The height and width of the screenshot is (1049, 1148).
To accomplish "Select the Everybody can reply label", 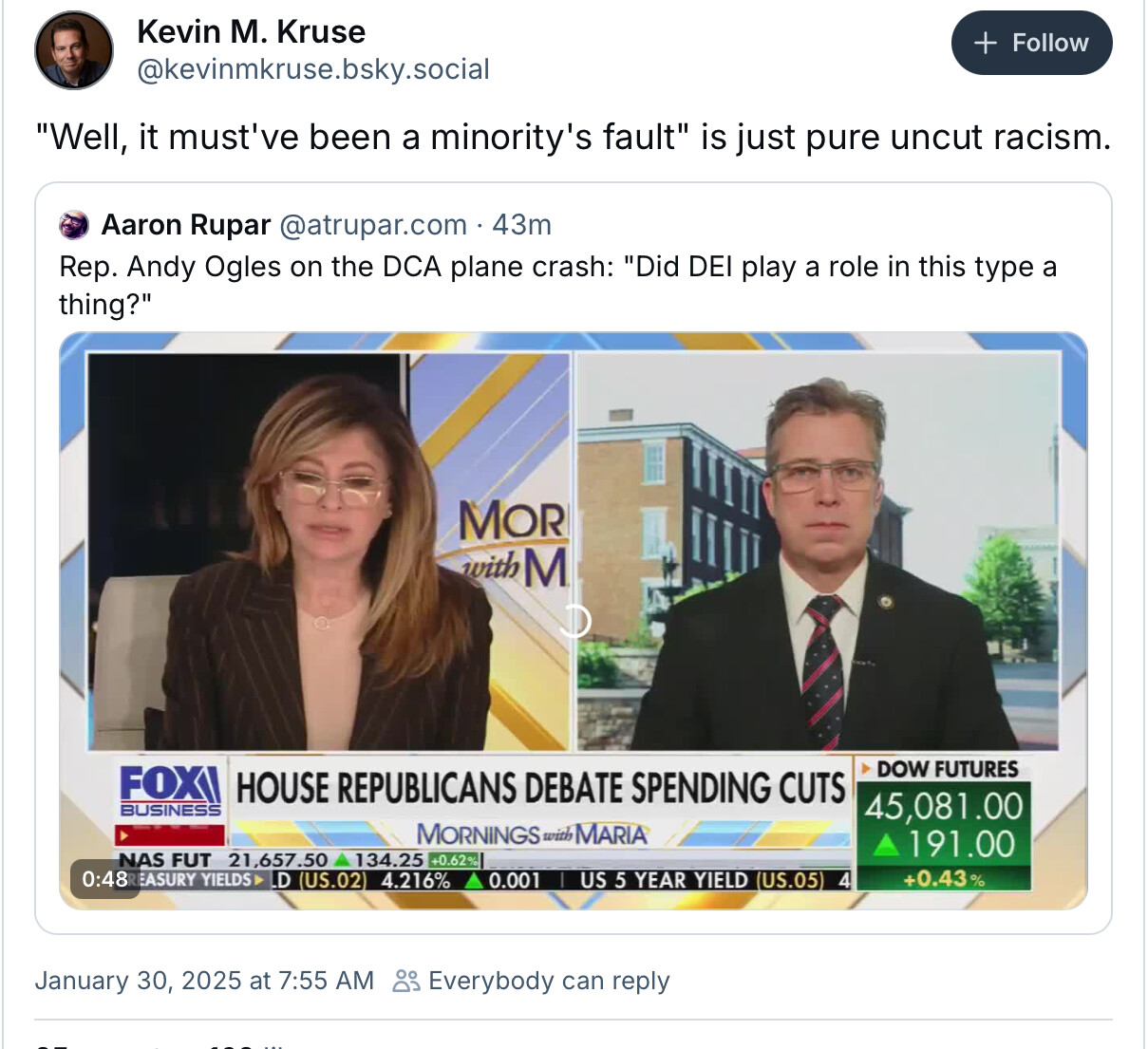I will pyautogui.click(x=549, y=981).
